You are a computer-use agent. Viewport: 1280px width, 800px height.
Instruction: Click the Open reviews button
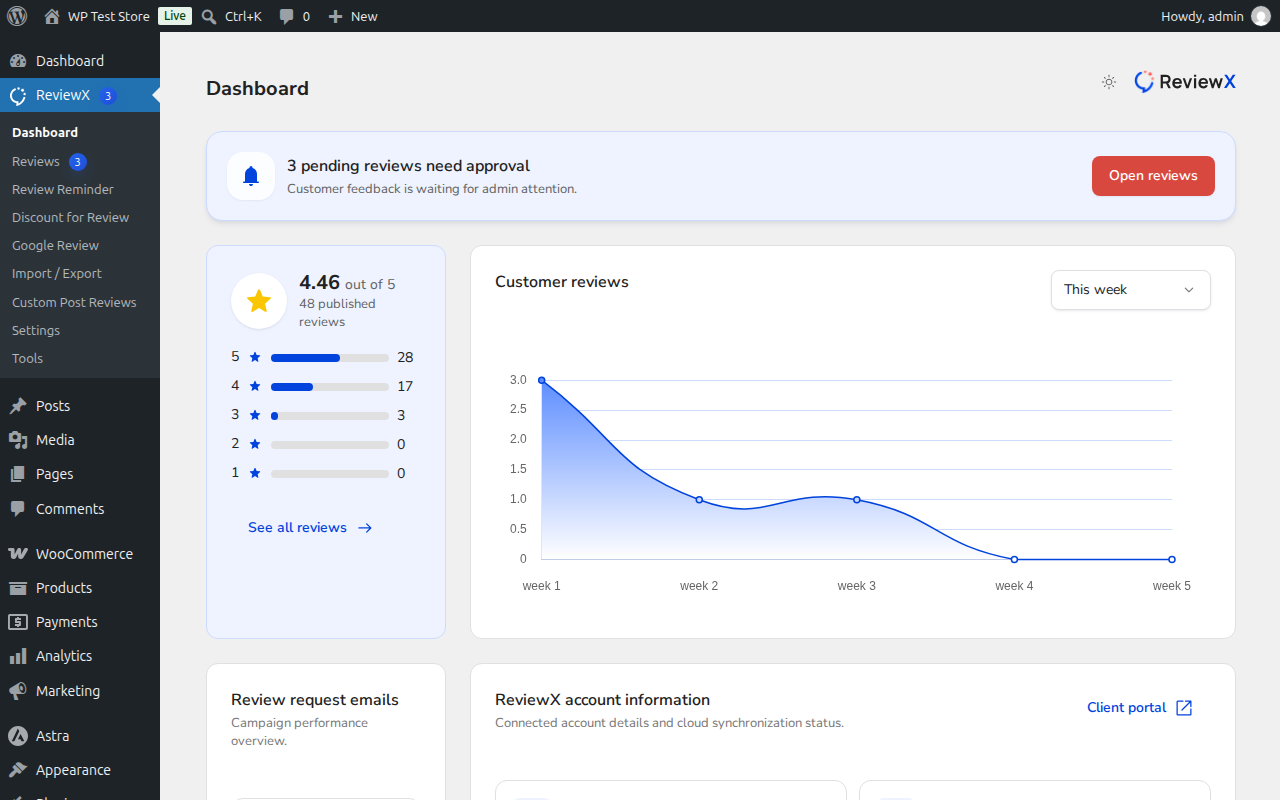pos(1153,176)
